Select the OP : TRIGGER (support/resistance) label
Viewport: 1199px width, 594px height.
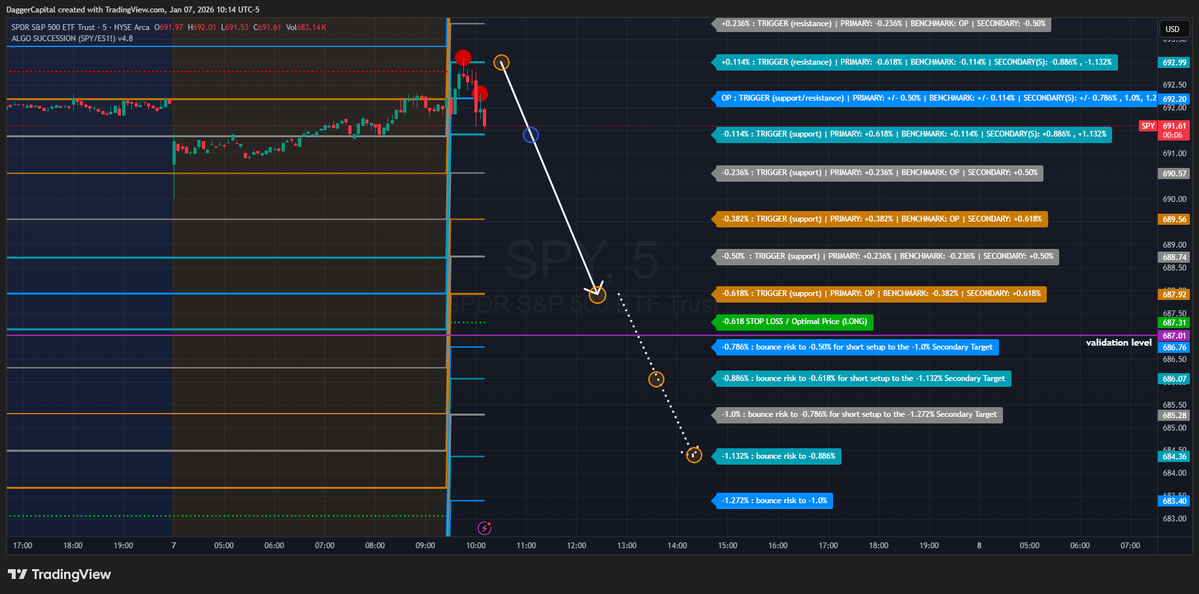(x=934, y=99)
